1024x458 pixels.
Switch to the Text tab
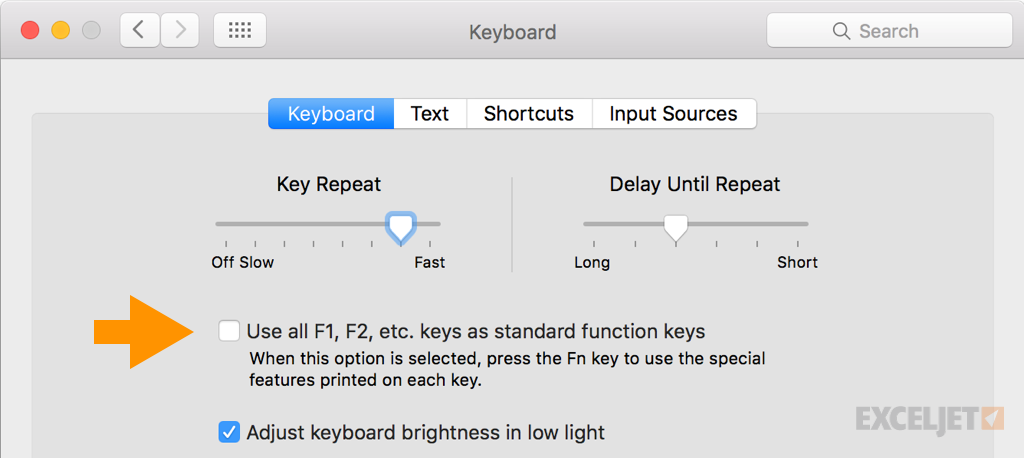coord(430,114)
